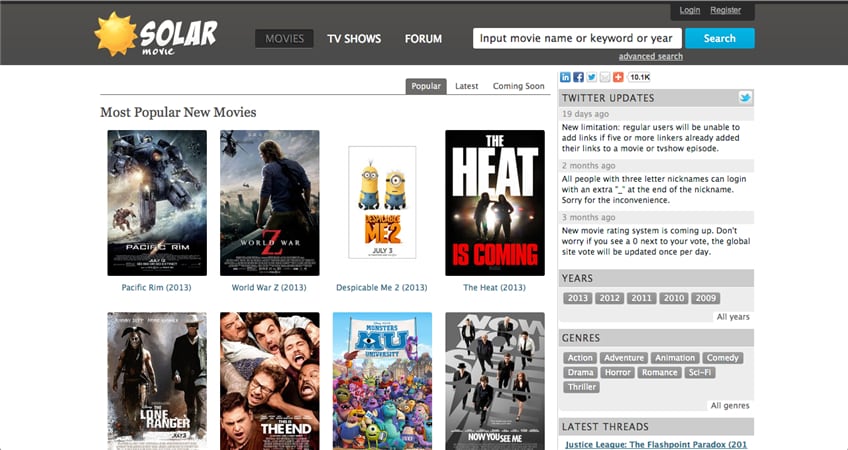Open the Movies navigation tab
848x450 pixels.
coord(284,38)
